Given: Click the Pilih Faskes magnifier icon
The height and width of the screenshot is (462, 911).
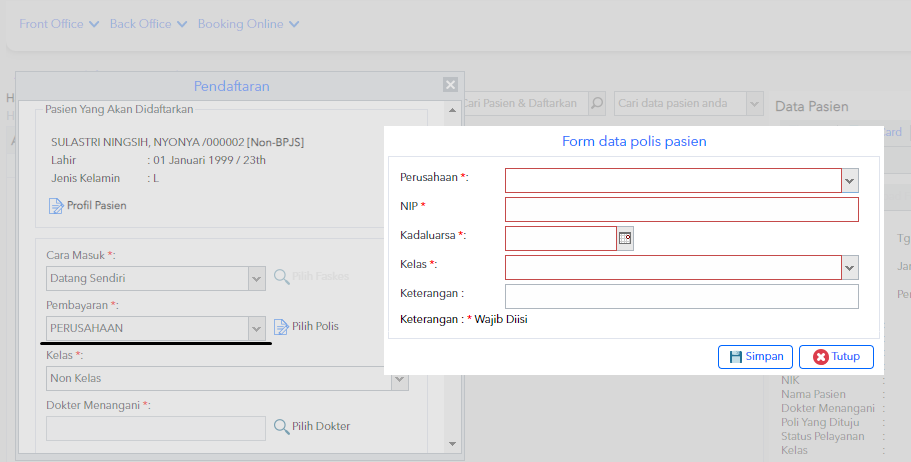Looking at the screenshot, I should pos(282,277).
